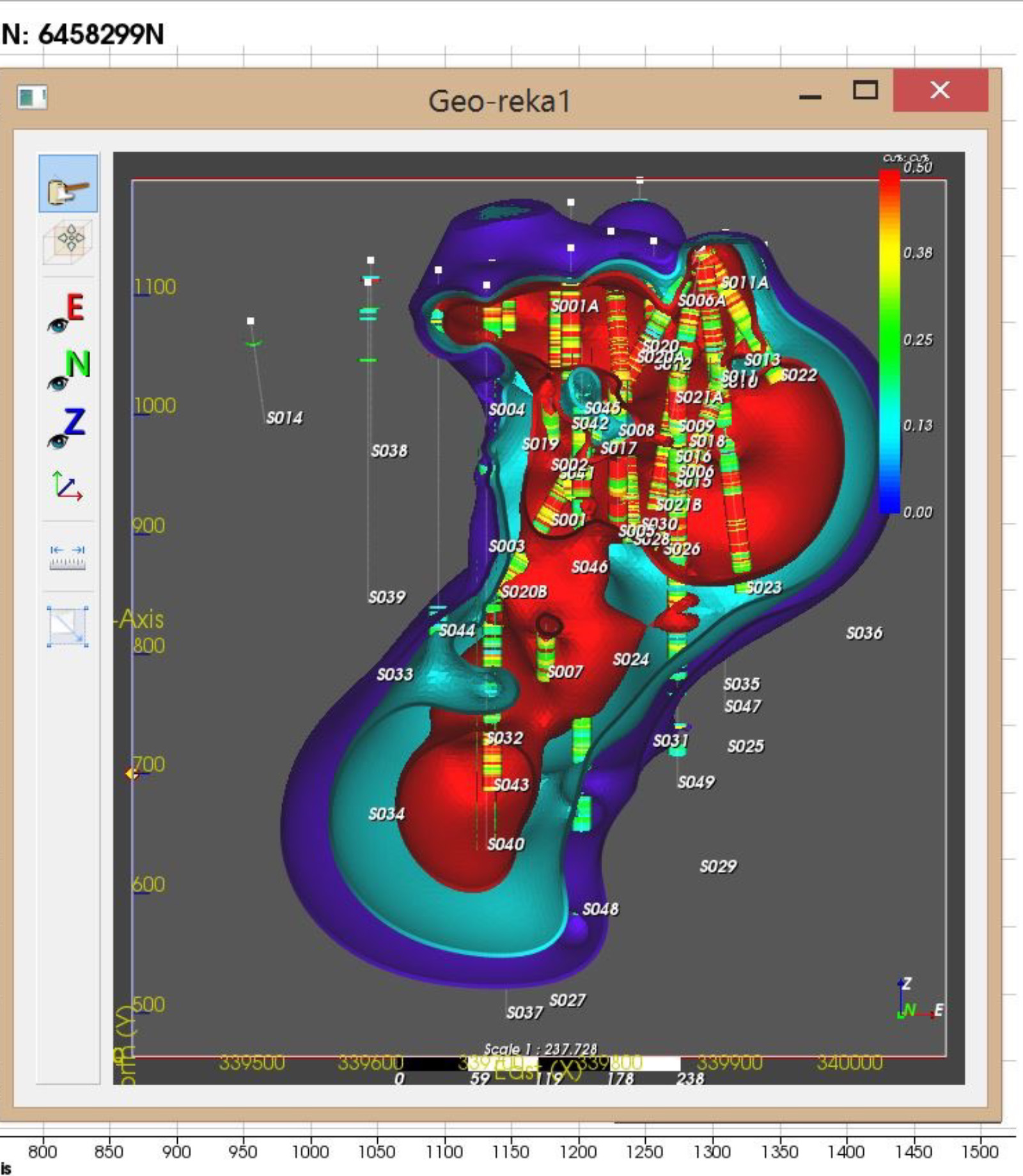The width and height of the screenshot is (1023, 1176).
Task: Click the Scale 1 : 237.728 text
Action: [540, 1049]
